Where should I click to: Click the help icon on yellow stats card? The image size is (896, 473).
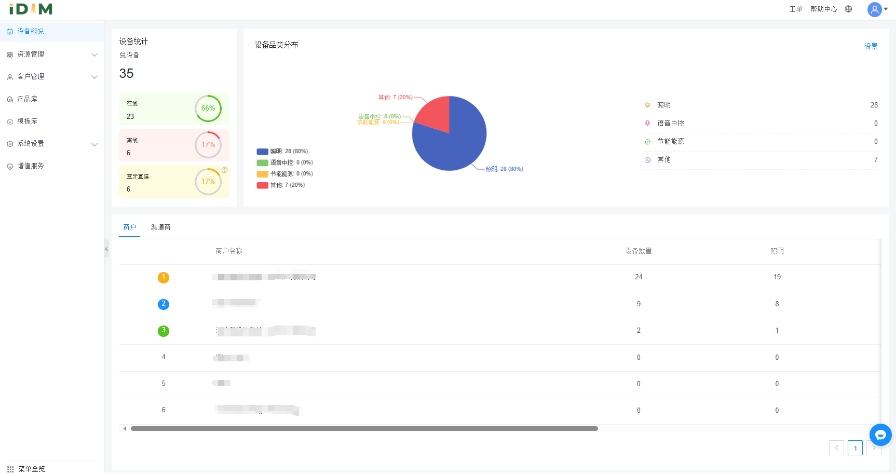click(x=225, y=170)
